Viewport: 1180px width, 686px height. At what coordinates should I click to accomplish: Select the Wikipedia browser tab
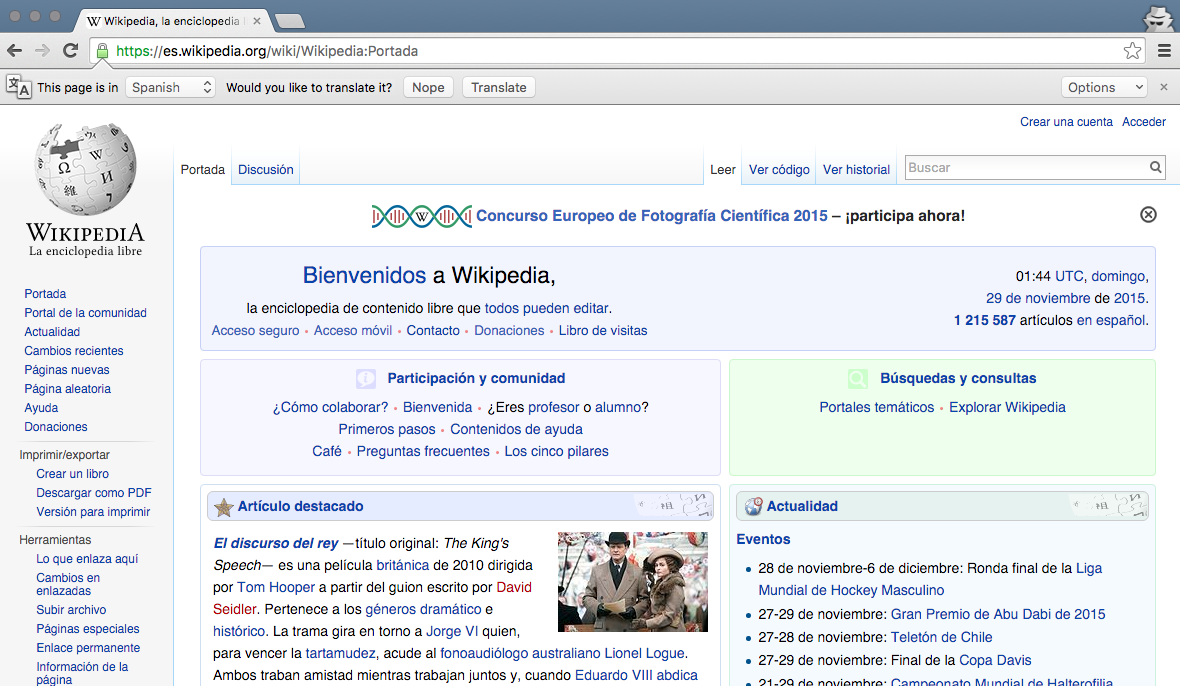pos(171,21)
